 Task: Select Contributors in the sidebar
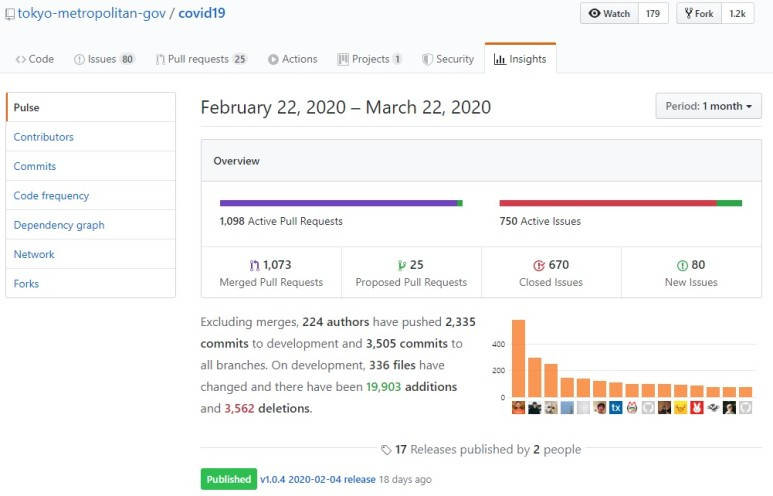(44, 137)
